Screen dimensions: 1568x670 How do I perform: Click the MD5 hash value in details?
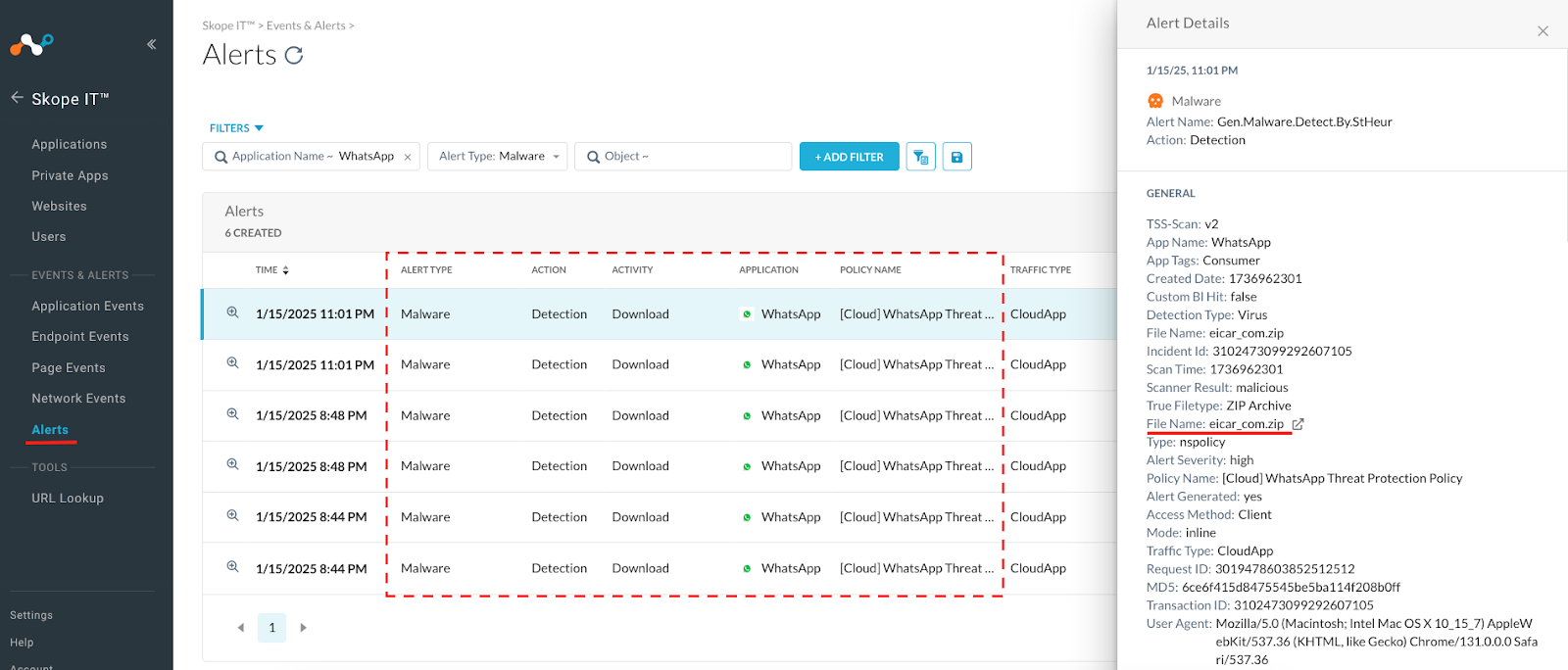1291,587
